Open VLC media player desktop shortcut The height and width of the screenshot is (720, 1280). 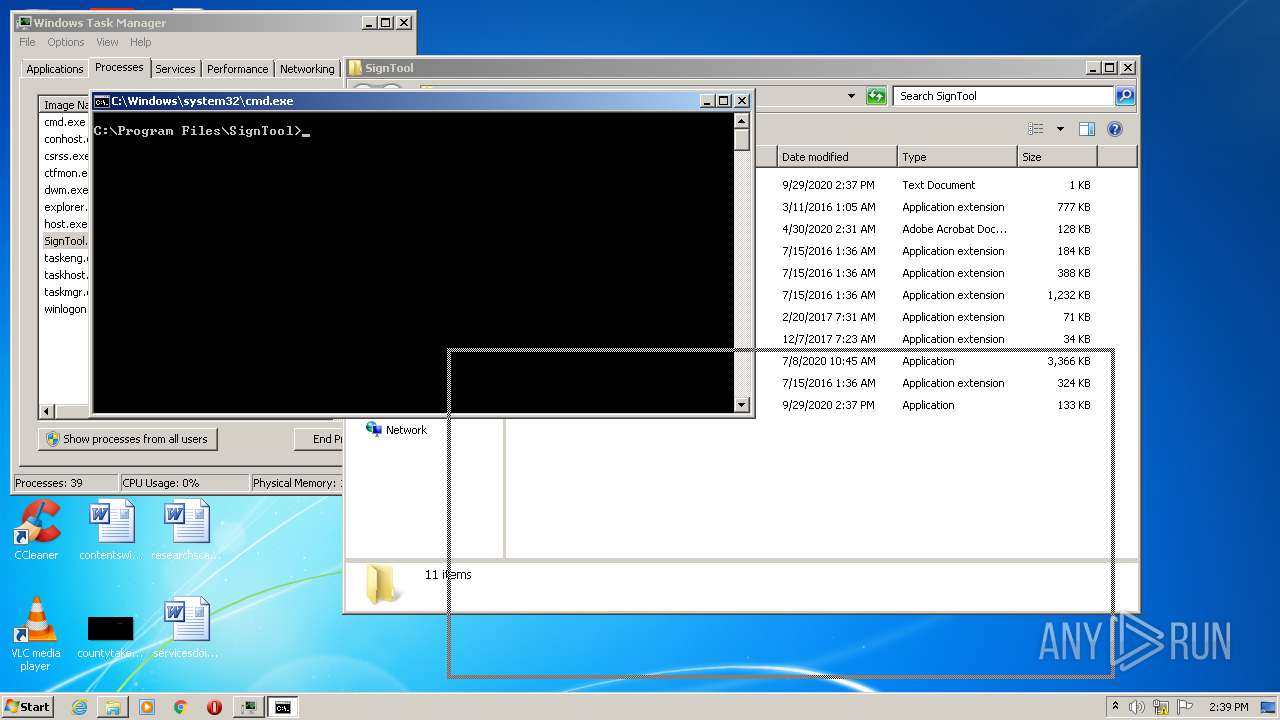36,634
